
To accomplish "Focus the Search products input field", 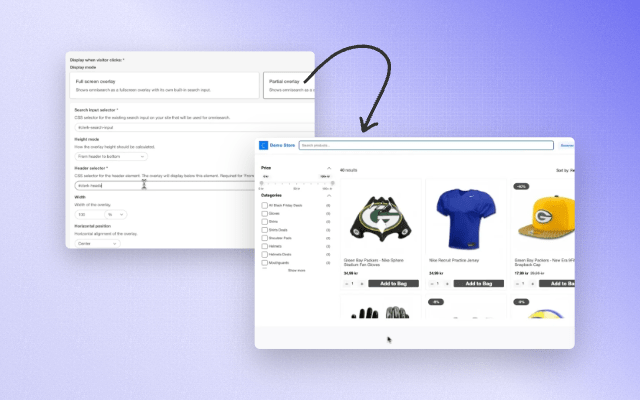I will tap(426, 145).
